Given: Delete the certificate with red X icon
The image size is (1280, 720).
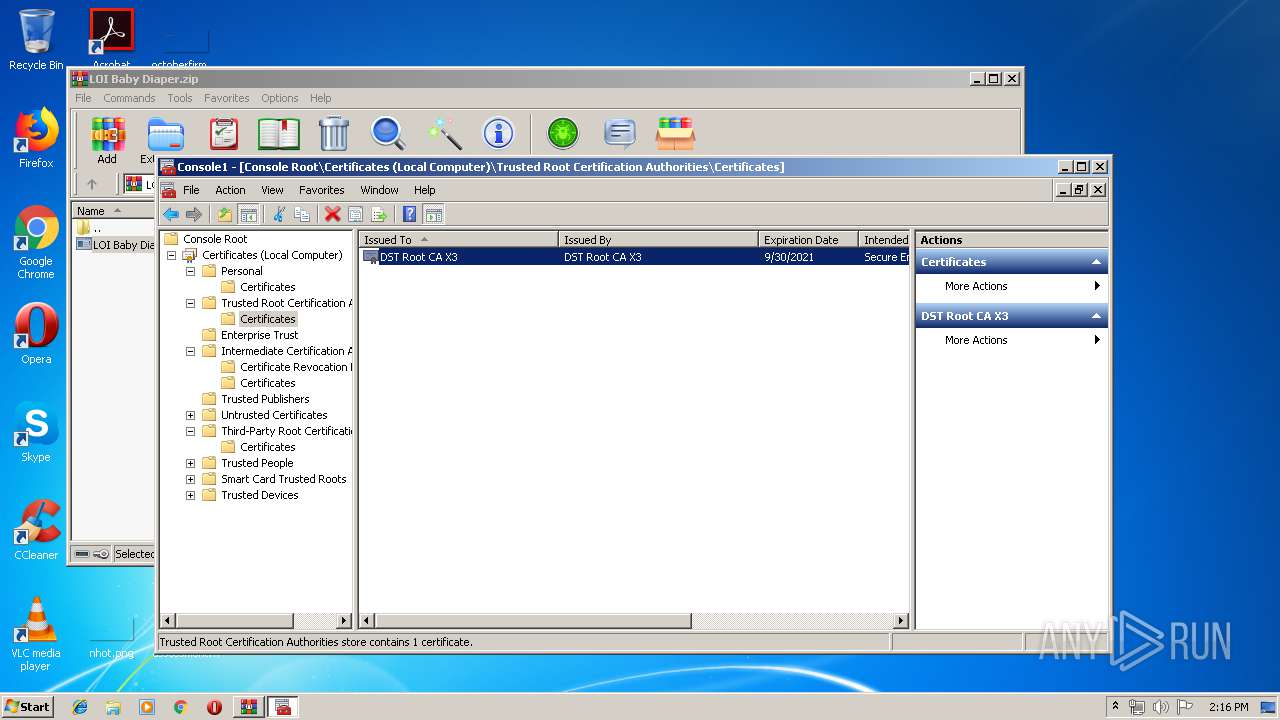Looking at the screenshot, I should (333, 214).
